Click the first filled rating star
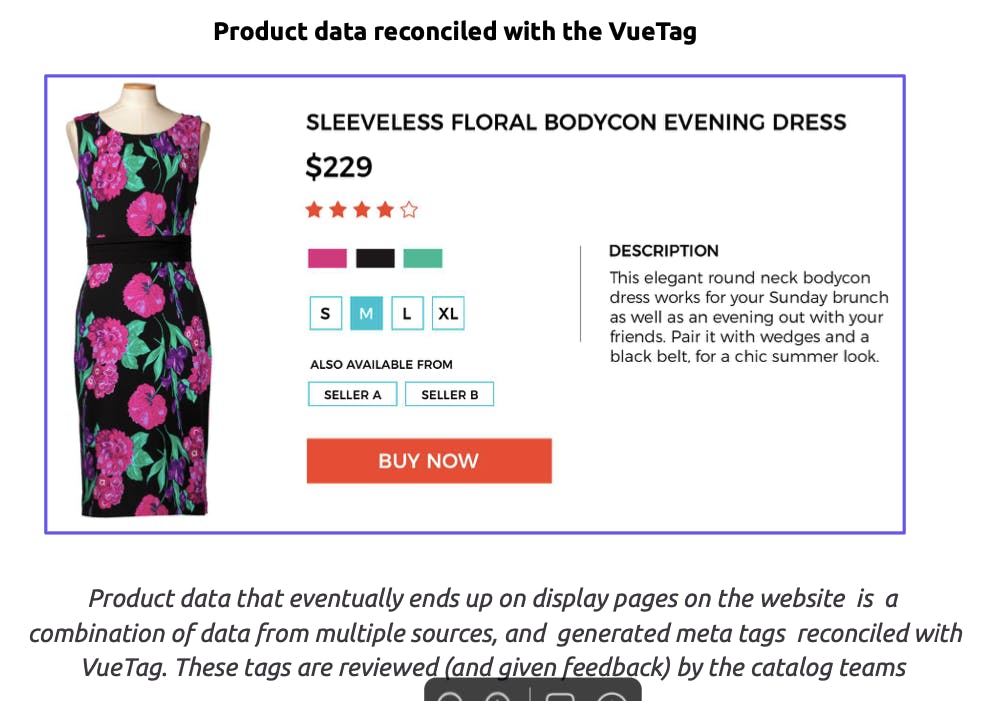The height and width of the screenshot is (701, 983). pos(314,209)
